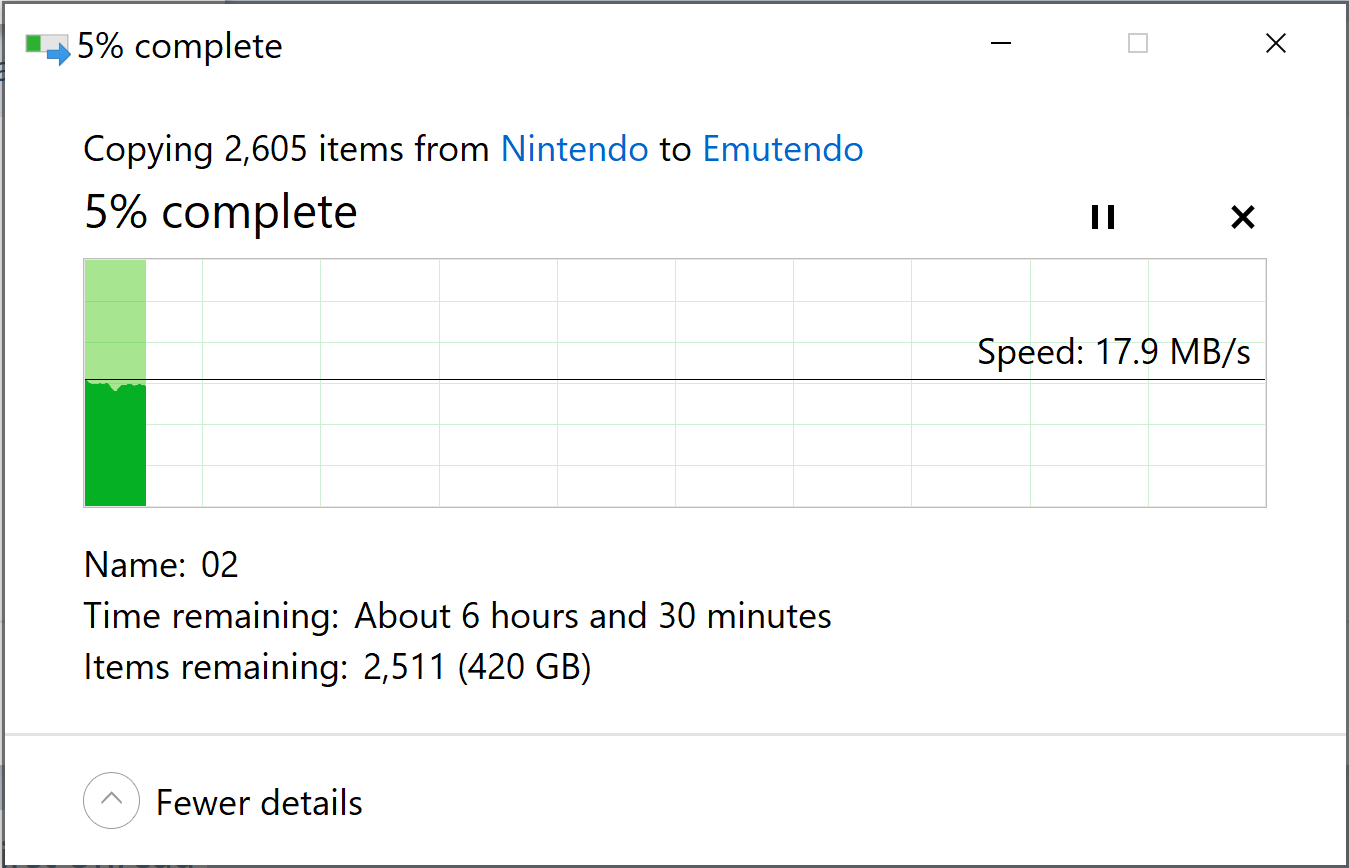Screen dimensions: 1349x868
Task: Minimize the copy progress window
Action: (1001, 44)
